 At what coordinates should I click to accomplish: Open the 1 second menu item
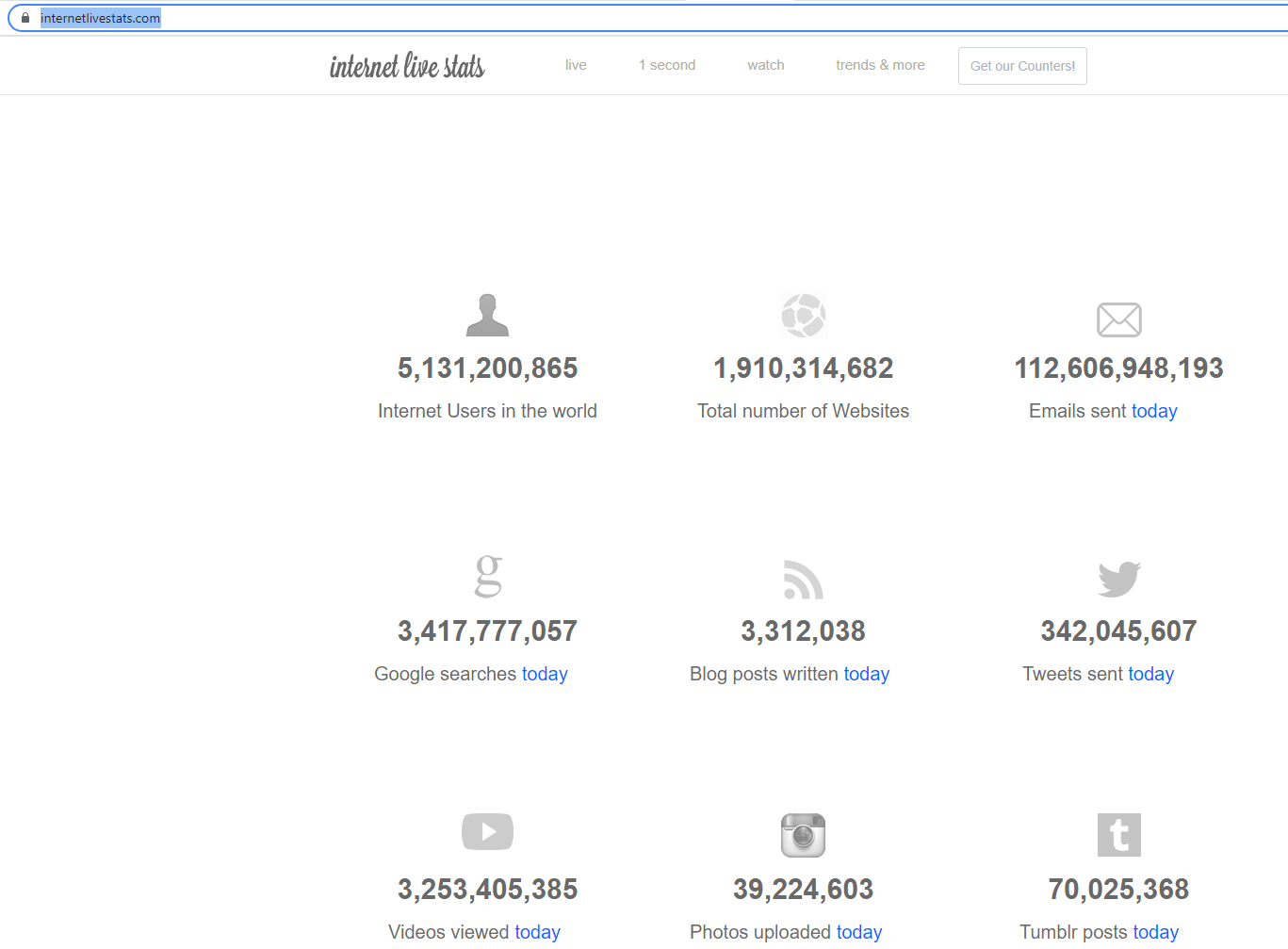point(667,65)
